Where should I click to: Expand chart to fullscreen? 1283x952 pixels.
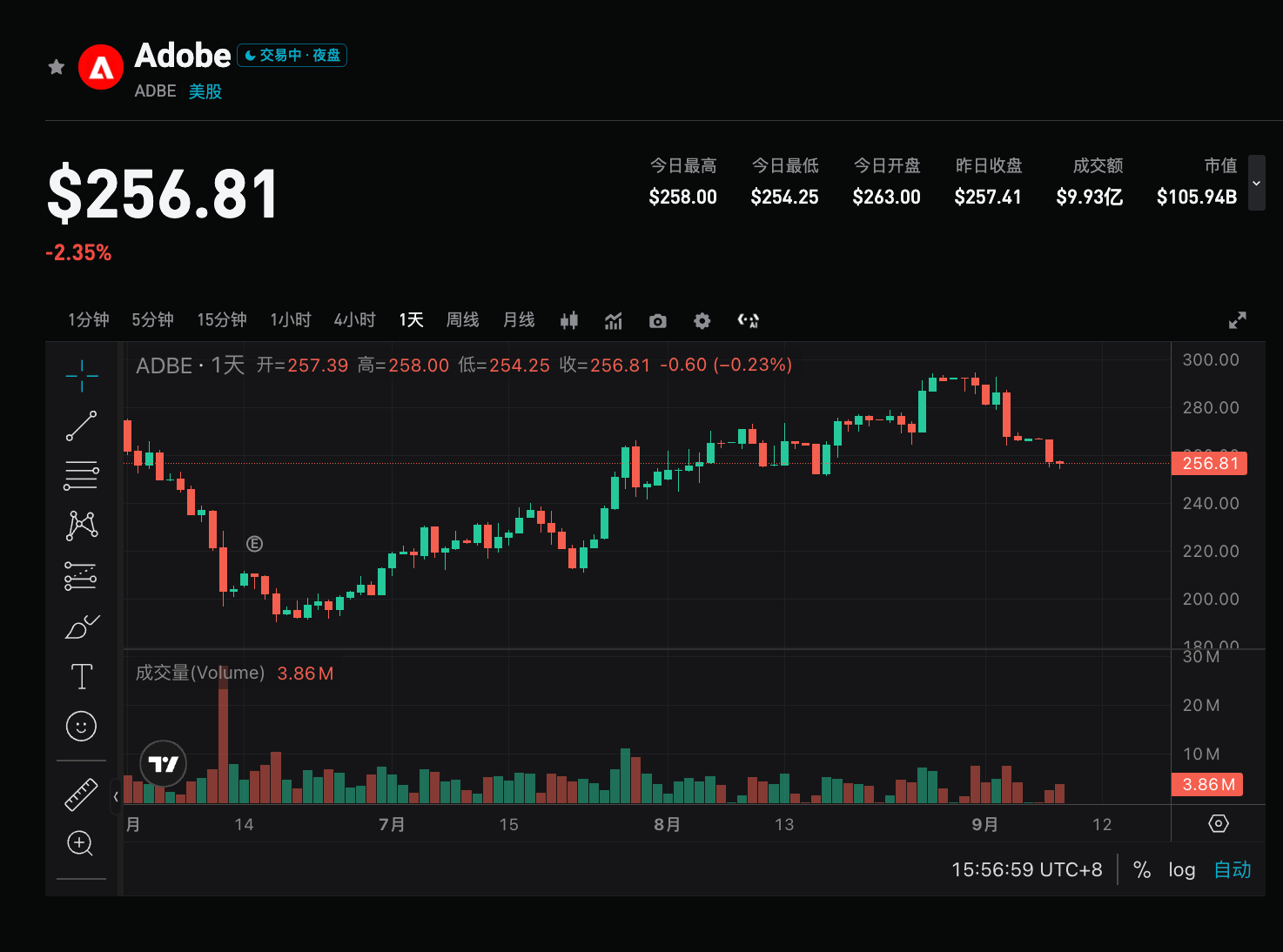(x=1237, y=320)
